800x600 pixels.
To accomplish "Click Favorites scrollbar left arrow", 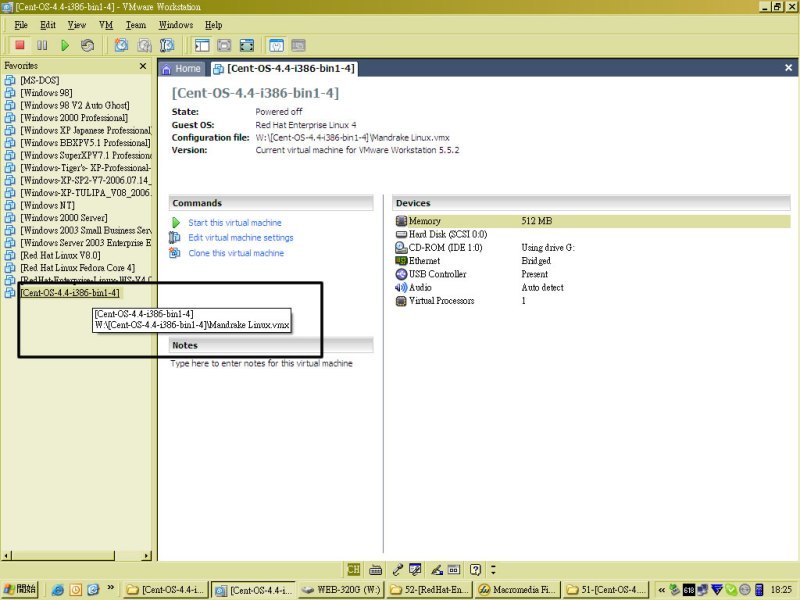I will click(x=6, y=556).
